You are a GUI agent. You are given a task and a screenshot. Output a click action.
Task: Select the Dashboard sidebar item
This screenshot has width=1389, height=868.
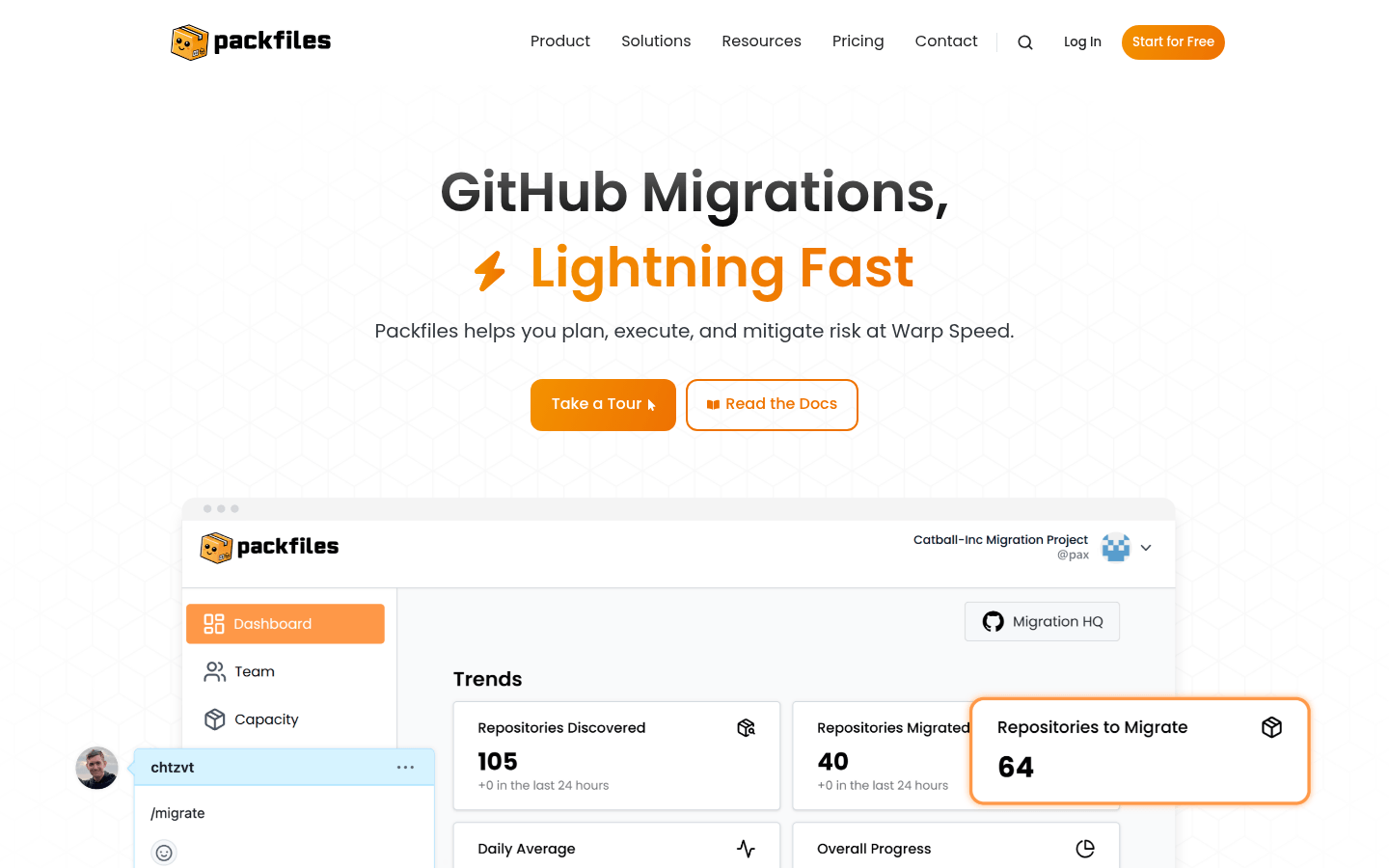pyautogui.click(x=286, y=624)
